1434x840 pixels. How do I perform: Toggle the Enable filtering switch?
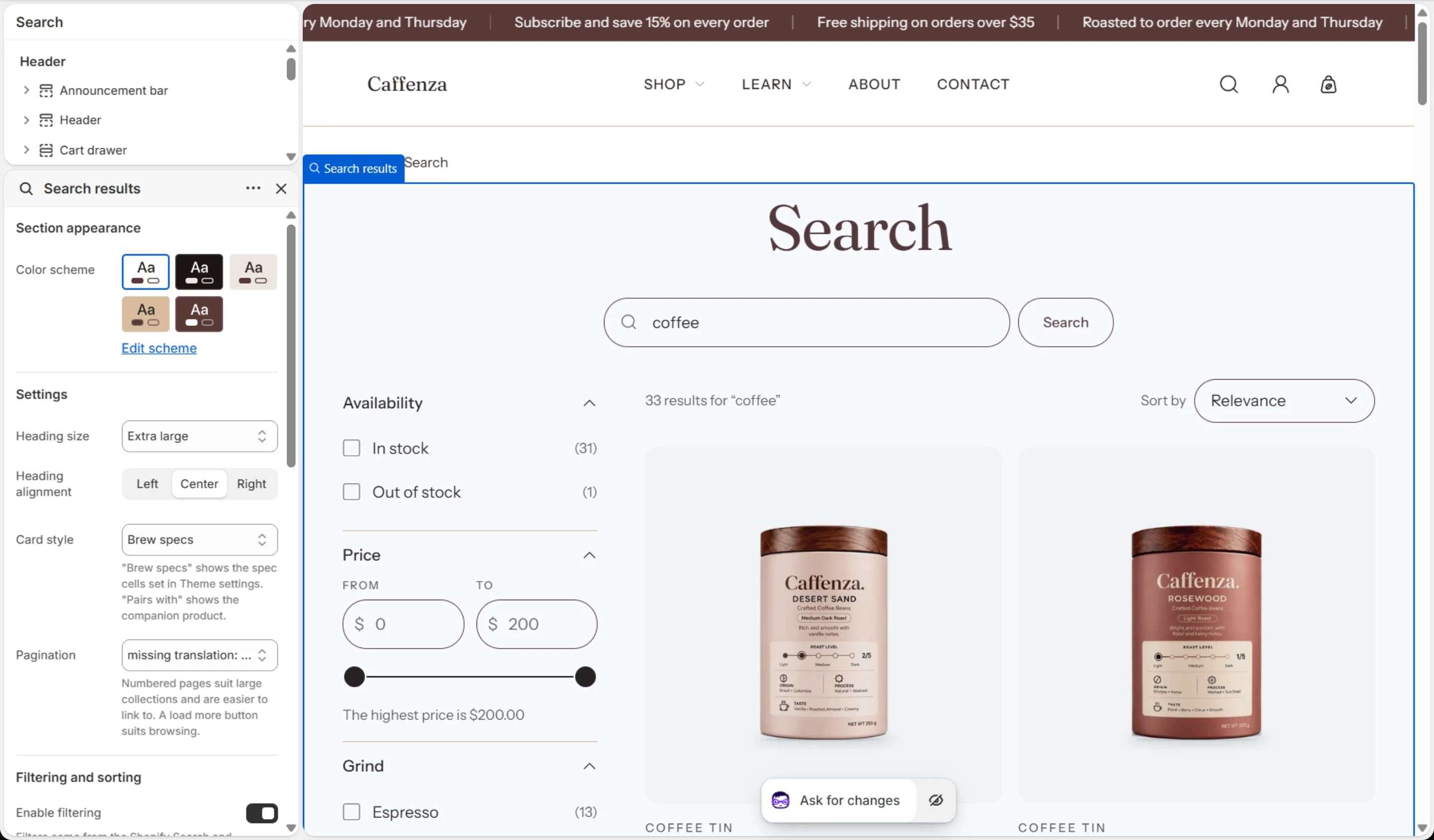pos(262,813)
